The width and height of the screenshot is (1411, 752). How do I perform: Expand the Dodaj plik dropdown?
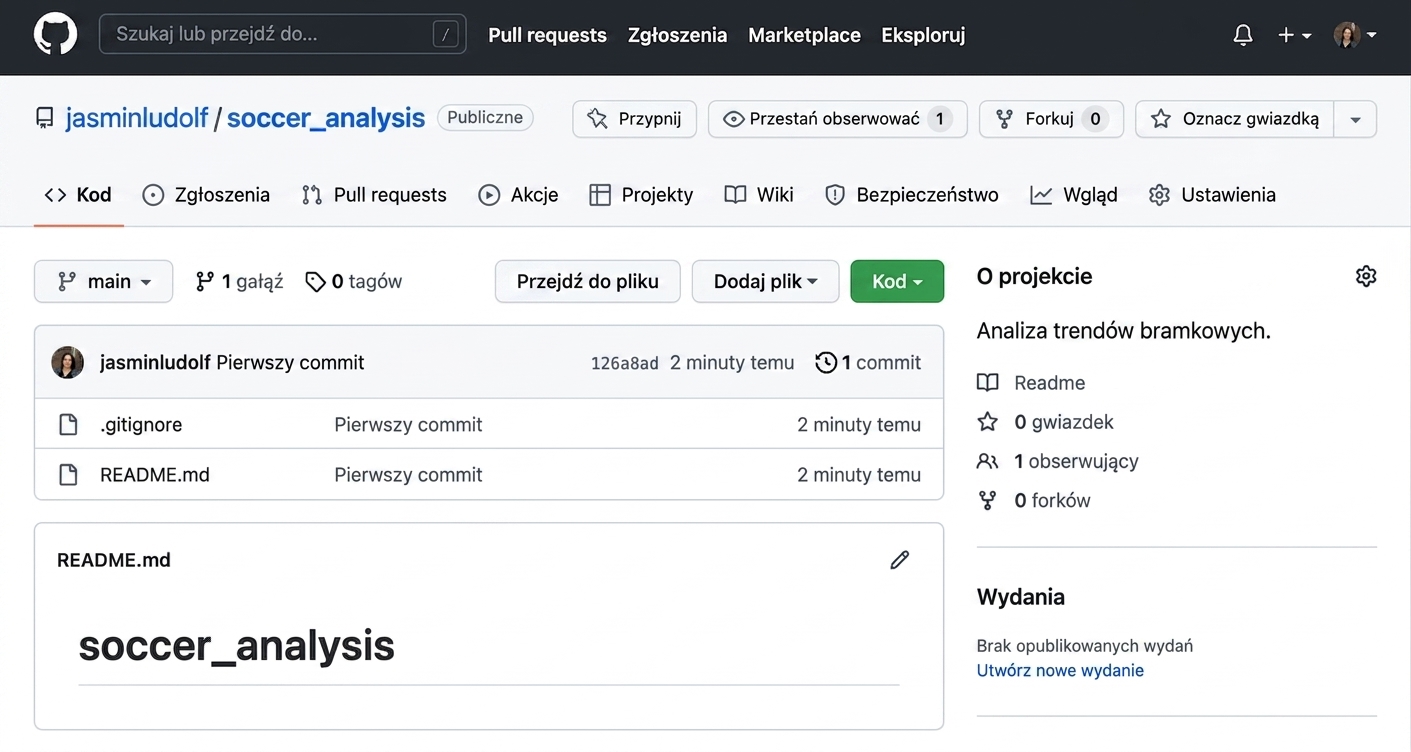(766, 281)
